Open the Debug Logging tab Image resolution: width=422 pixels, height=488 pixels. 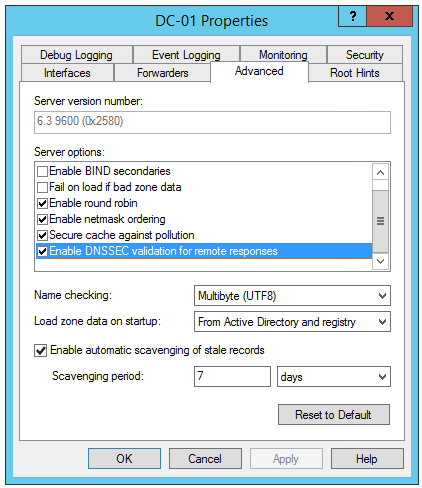tap(76, 55)
